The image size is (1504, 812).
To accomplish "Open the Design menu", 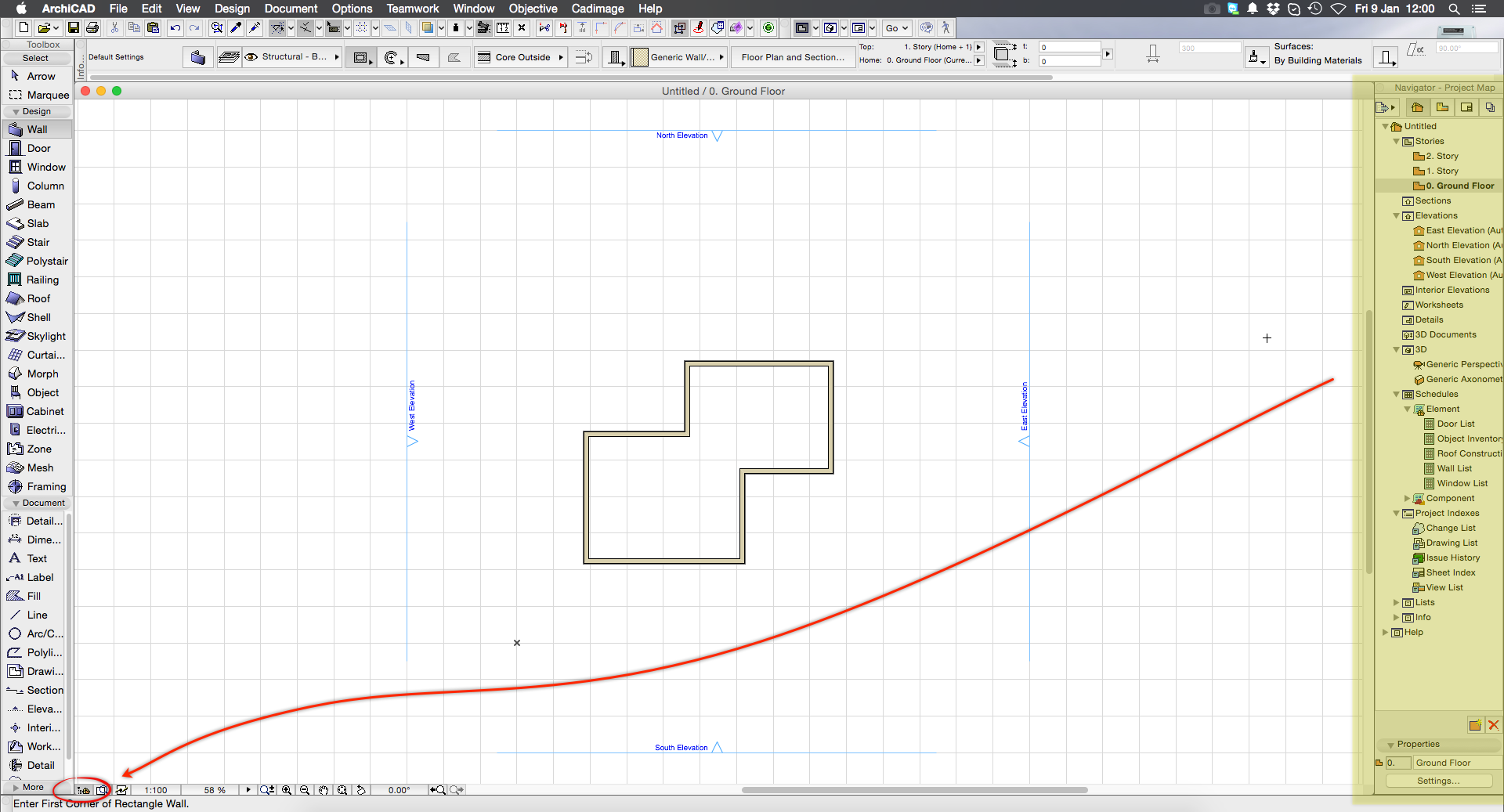I will [232, 9].
